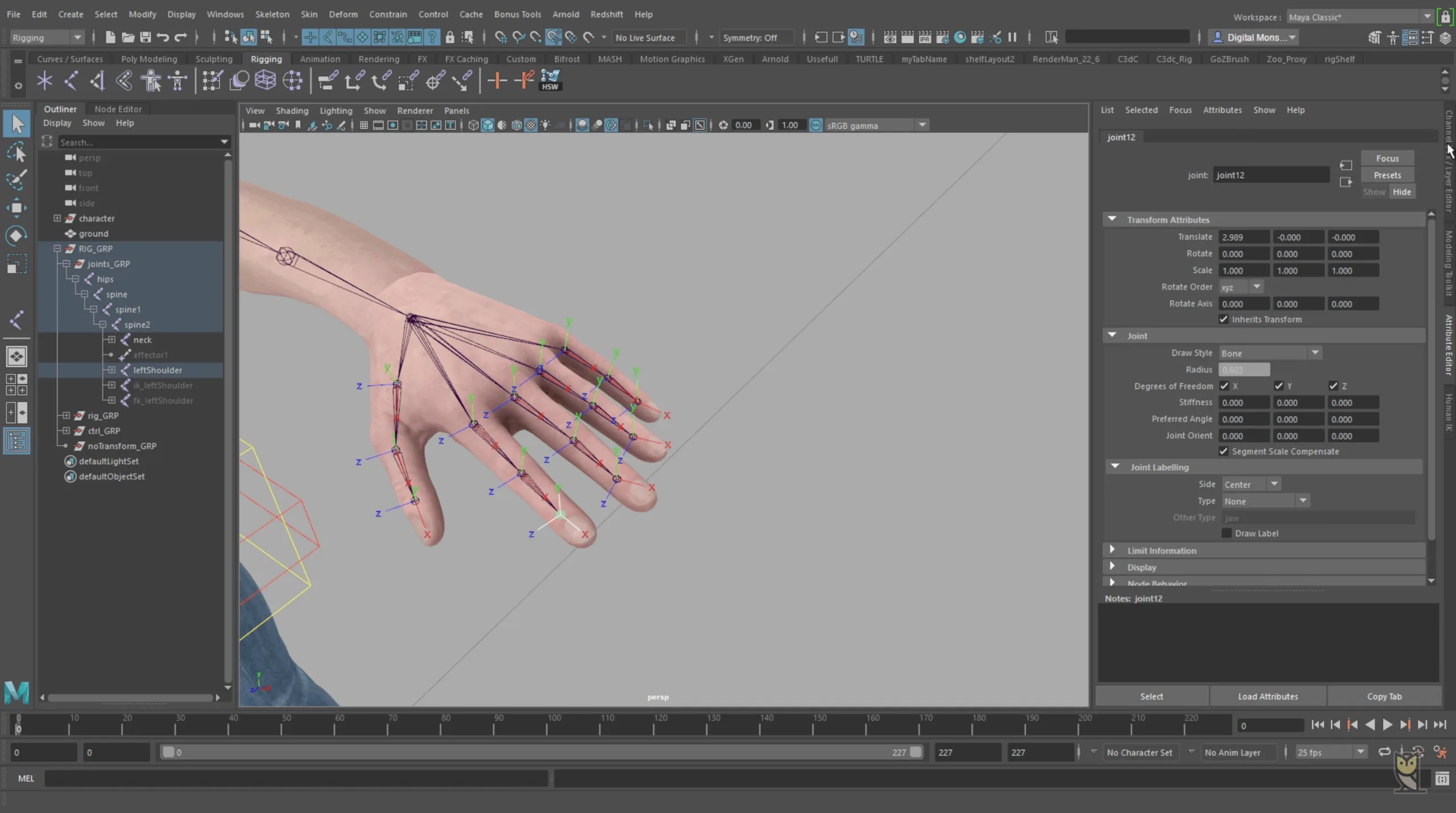Screen dimensions: 1456x813
Task: Click the Outliner icon in the left toolbox
Action: [17, 441]
